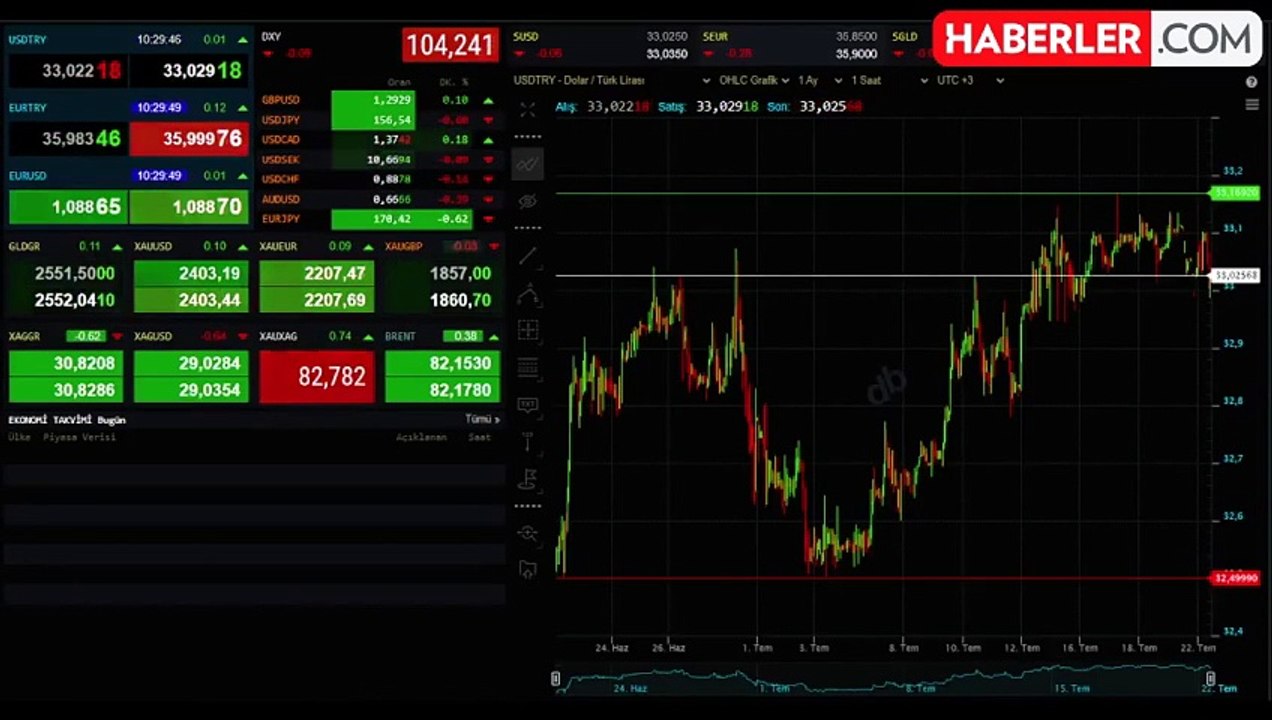Screen dimensions: 1272x720
Task: Select the USDTRY bid price 33,02218
Action: click(67, 71)
